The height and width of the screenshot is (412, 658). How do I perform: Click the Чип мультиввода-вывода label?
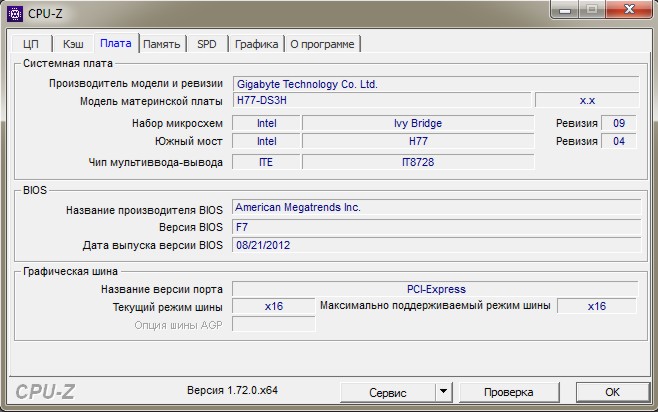156,162
